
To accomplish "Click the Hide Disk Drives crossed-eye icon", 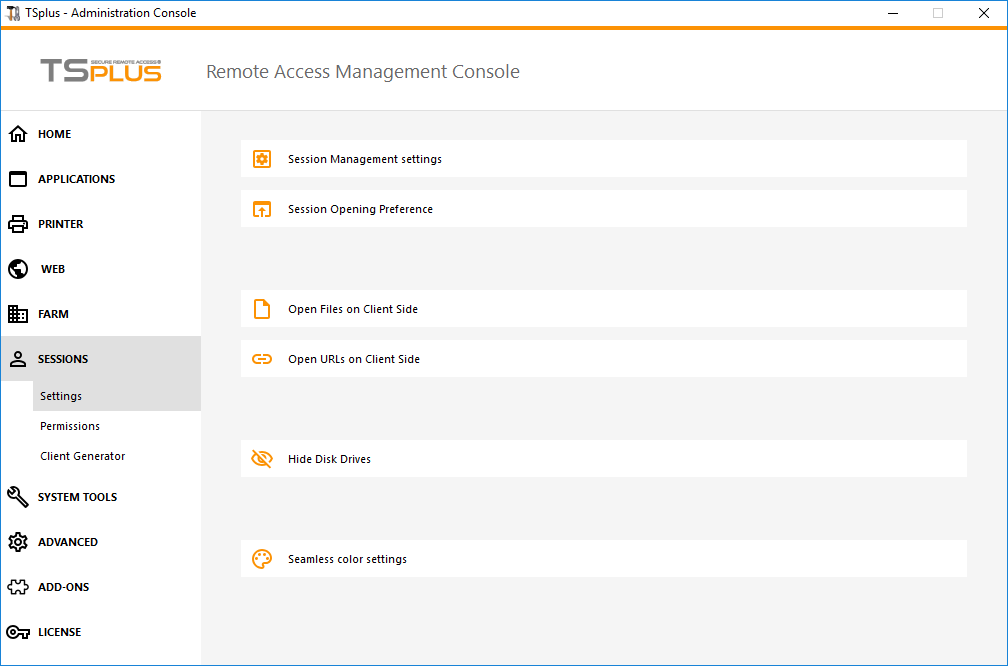I will tap(261, 458).
